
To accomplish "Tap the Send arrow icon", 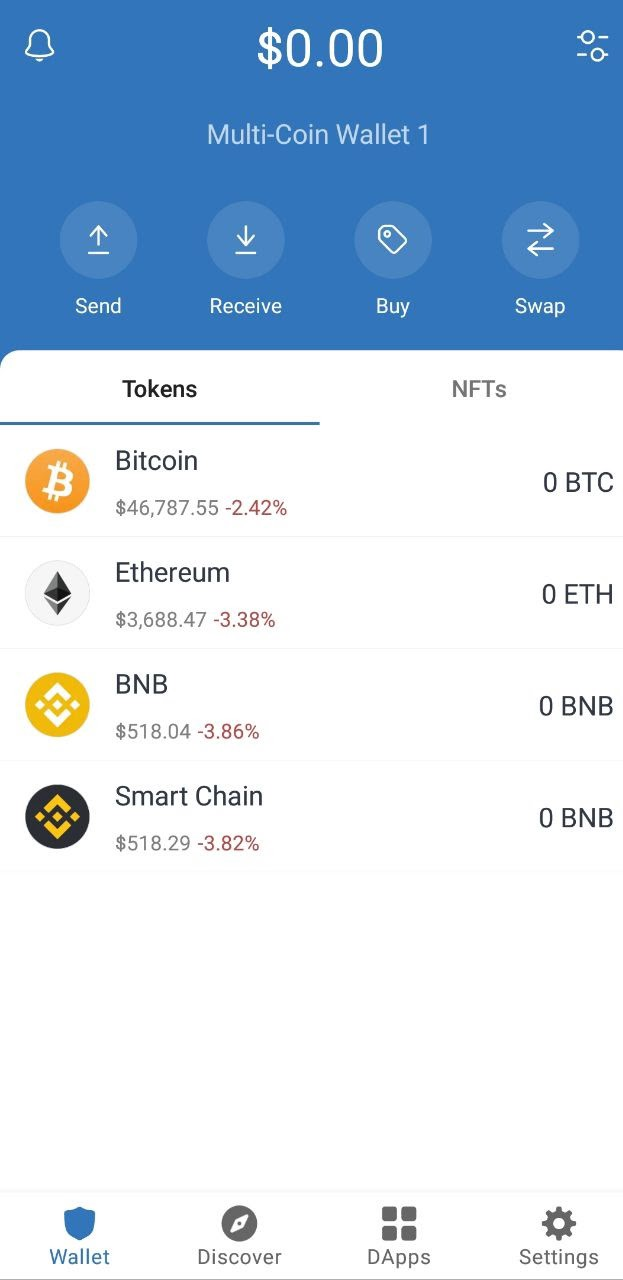I will pos(98,240).
